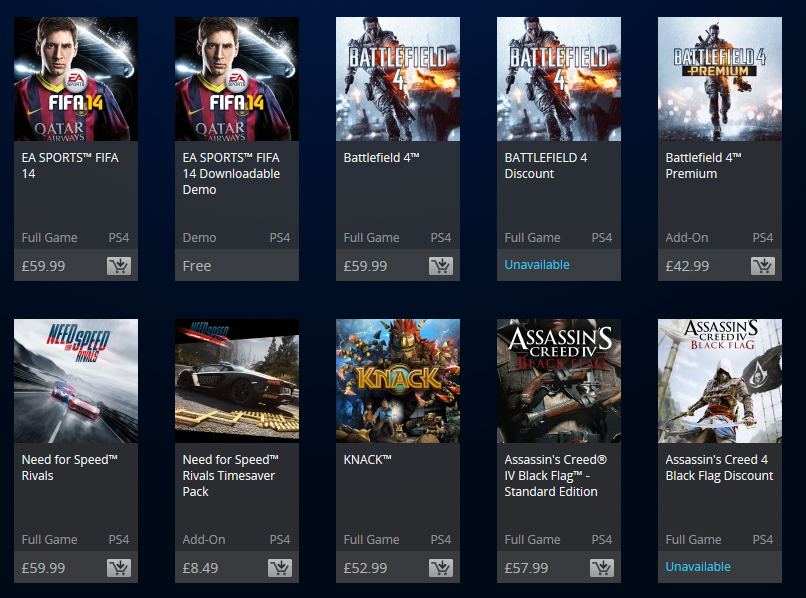Screen dimensions: 806x598
Task: Select the KNACK game cover thumbnail
Action: click(x=398, y=381)
